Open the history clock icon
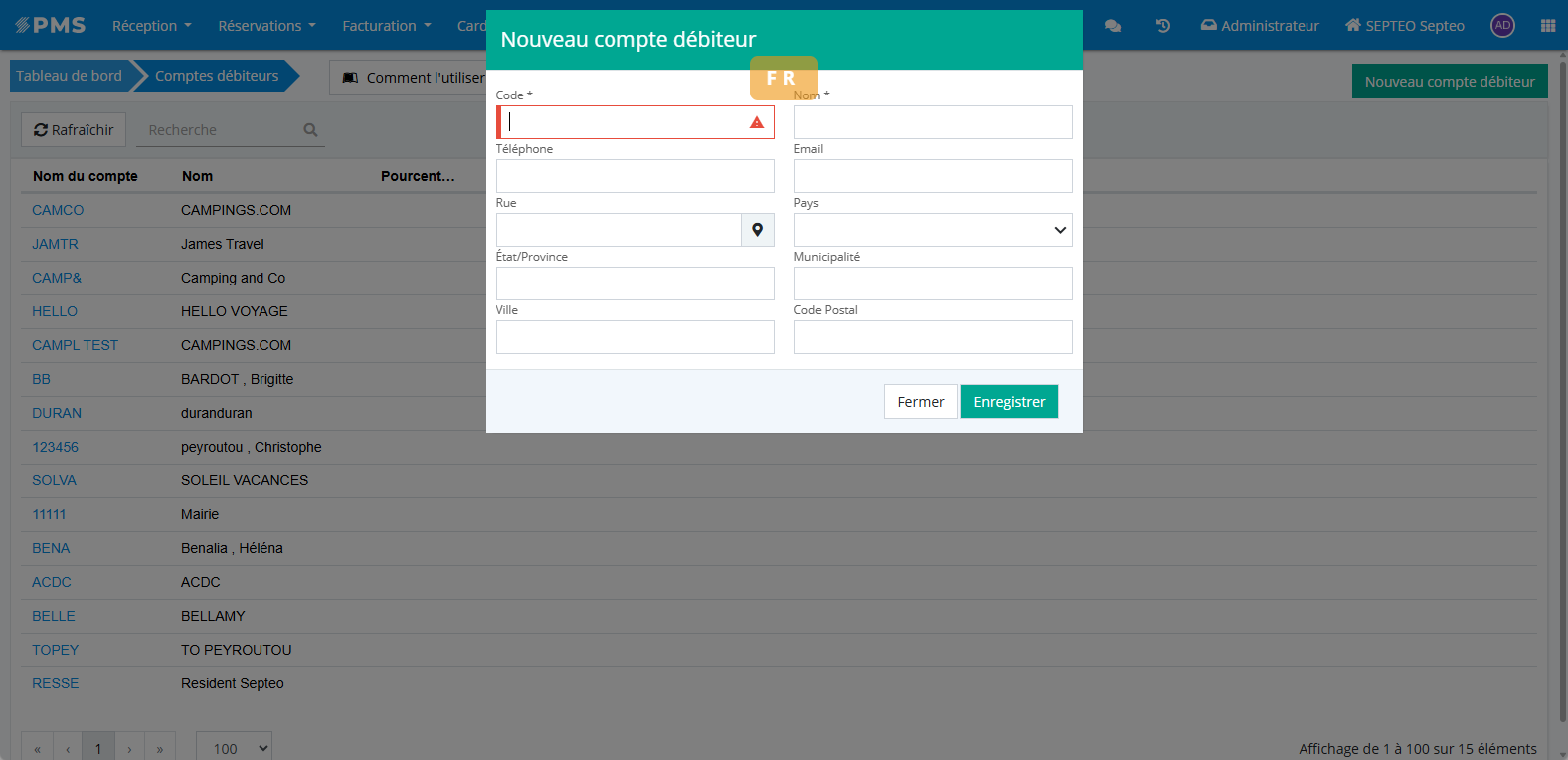Image resolution: width=1568 pixels, height=760 pixels. (1162, 26)
